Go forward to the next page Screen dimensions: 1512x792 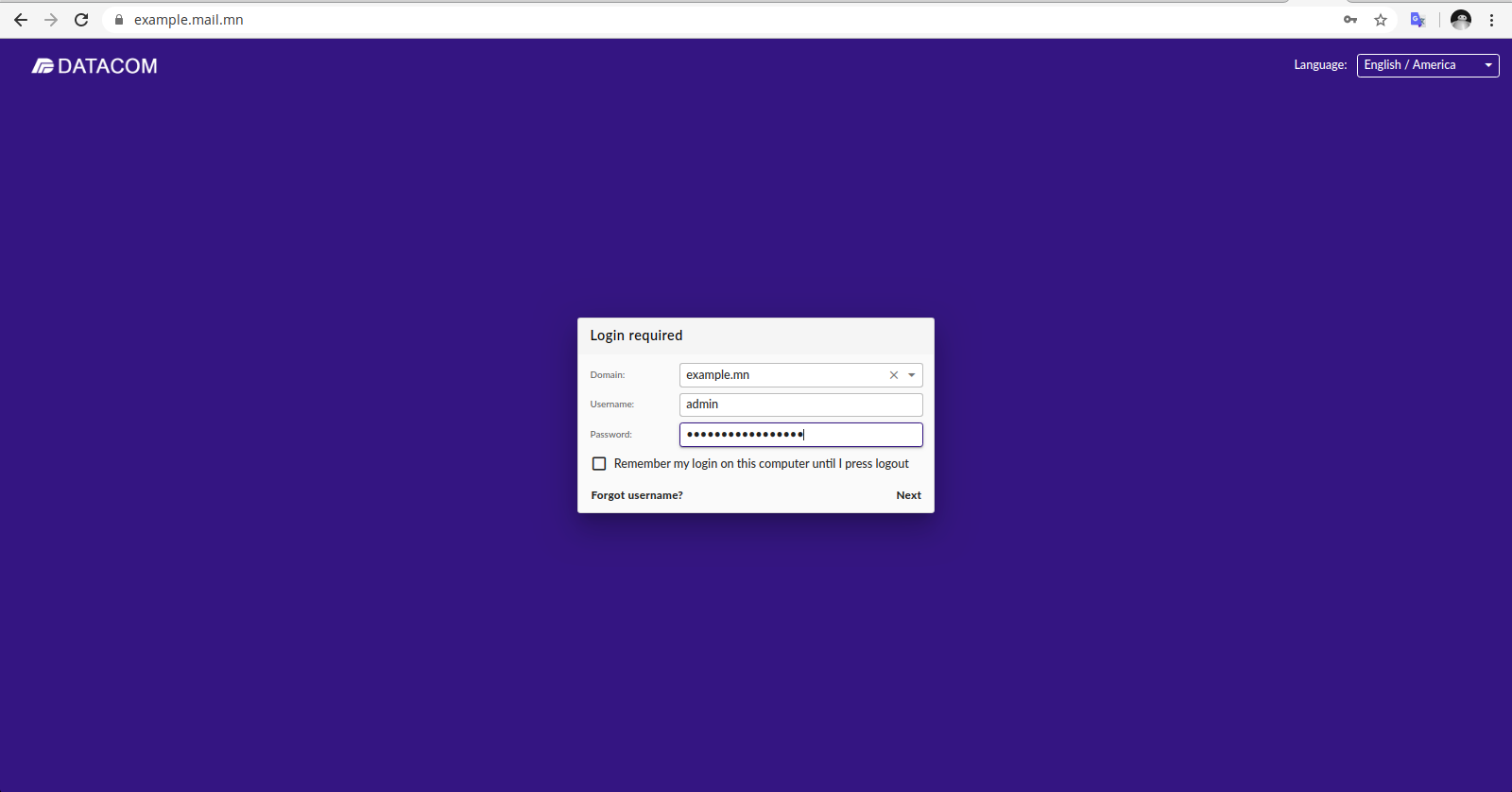51,20
